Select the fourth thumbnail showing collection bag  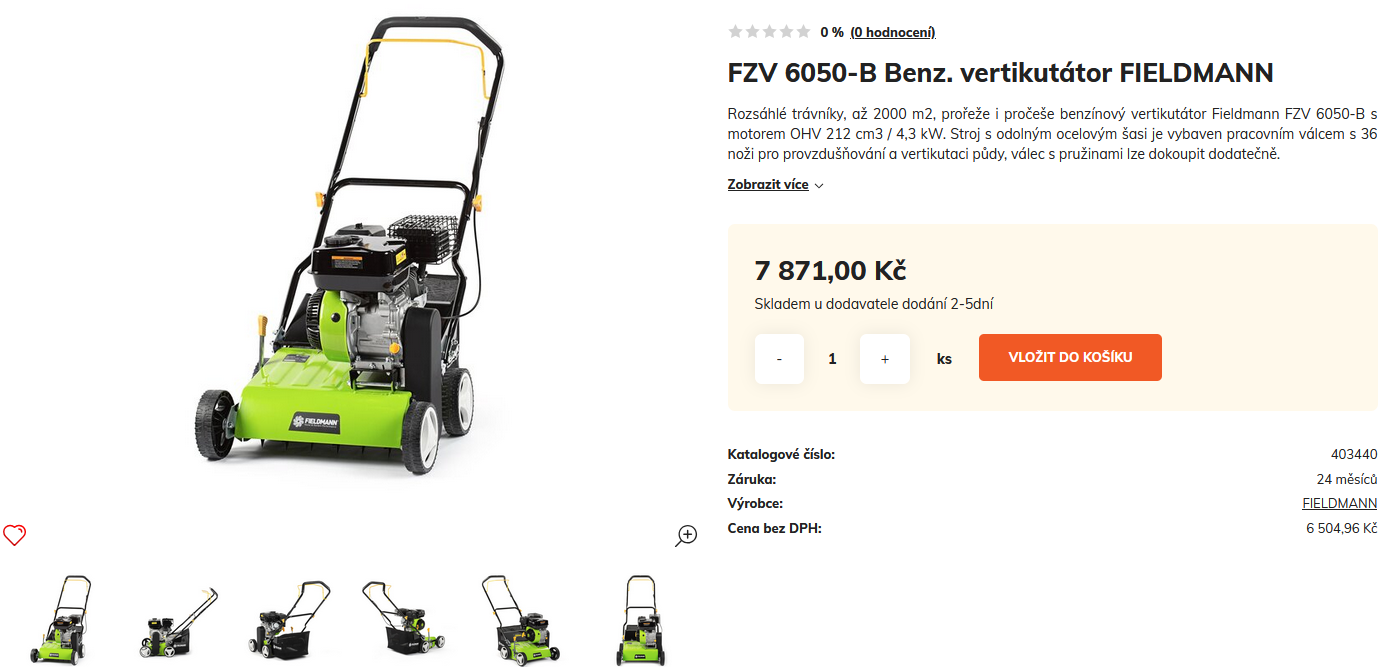point(403,620)
